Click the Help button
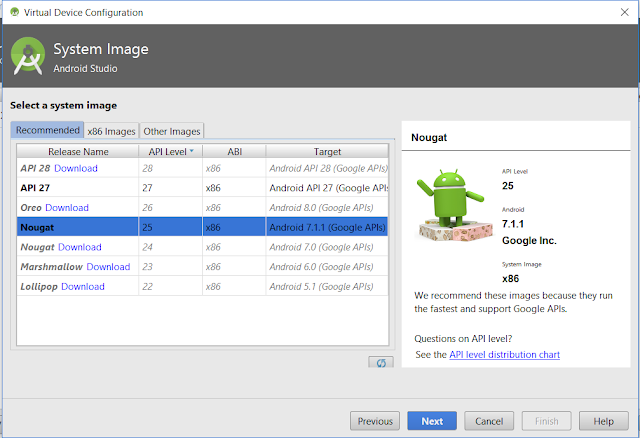640x438 pixels. pos(603,421)
